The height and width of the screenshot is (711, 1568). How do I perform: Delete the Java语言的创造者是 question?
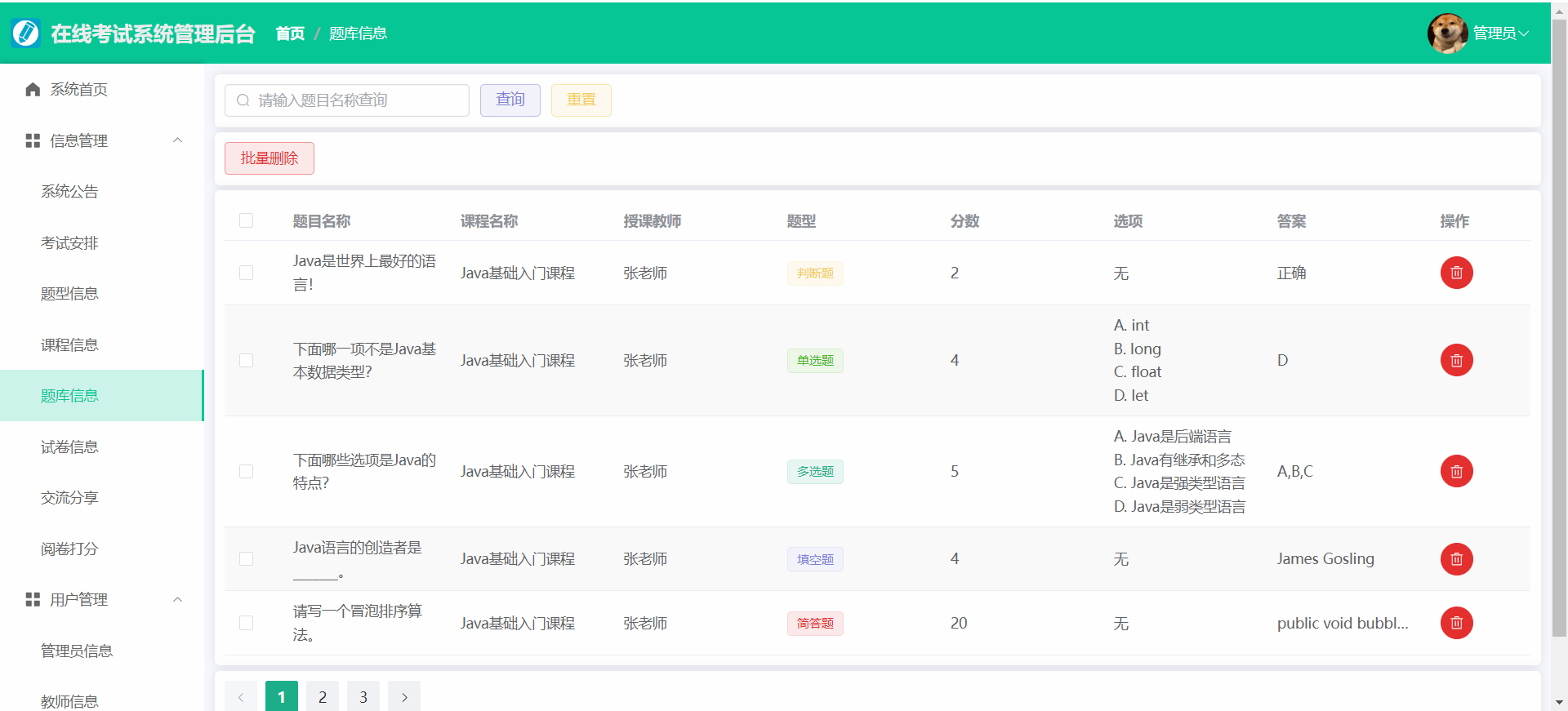pyautogui.click(x=1456, y=559)
